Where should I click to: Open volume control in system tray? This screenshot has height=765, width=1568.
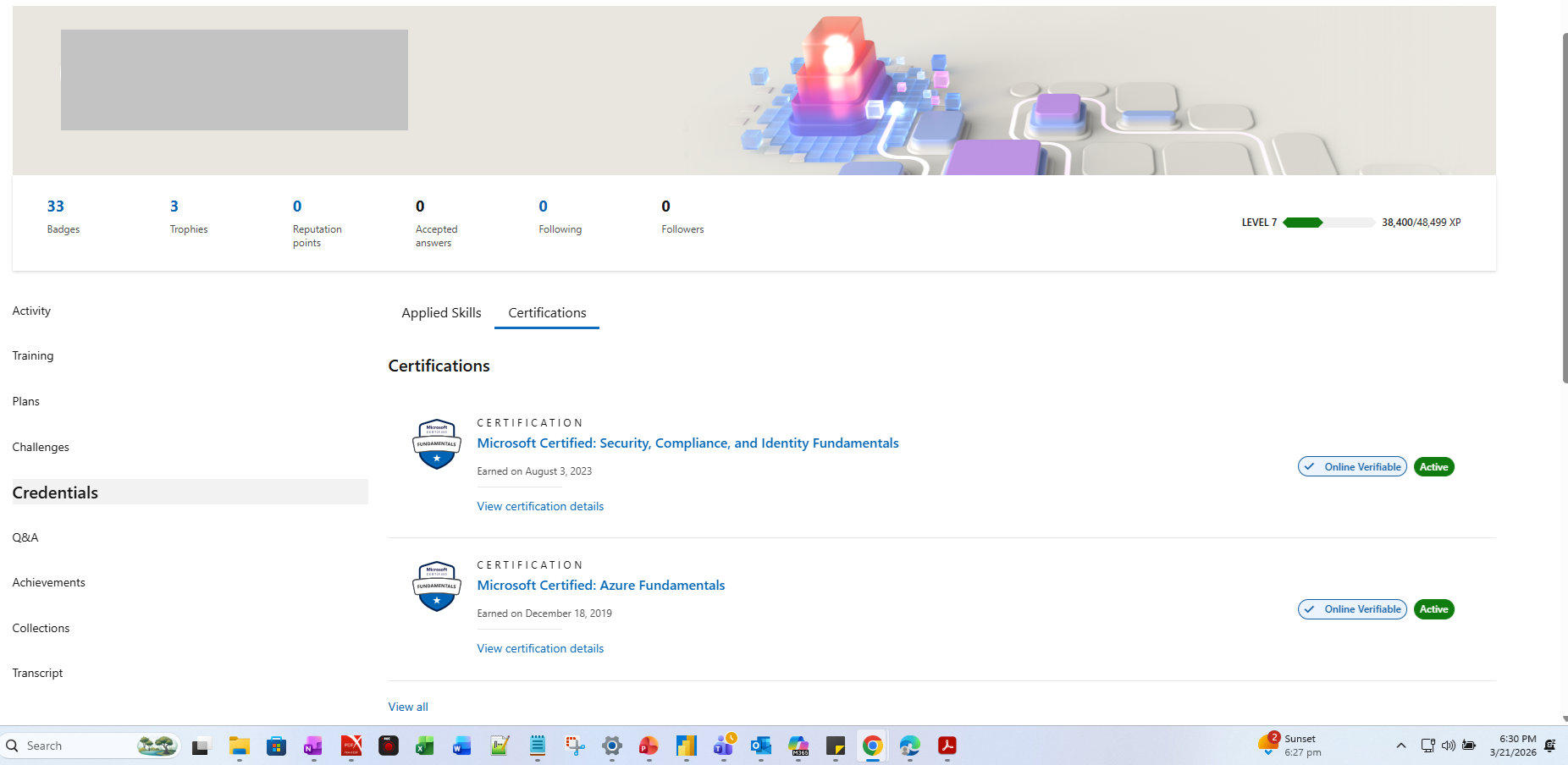(x=1449, y=746)
